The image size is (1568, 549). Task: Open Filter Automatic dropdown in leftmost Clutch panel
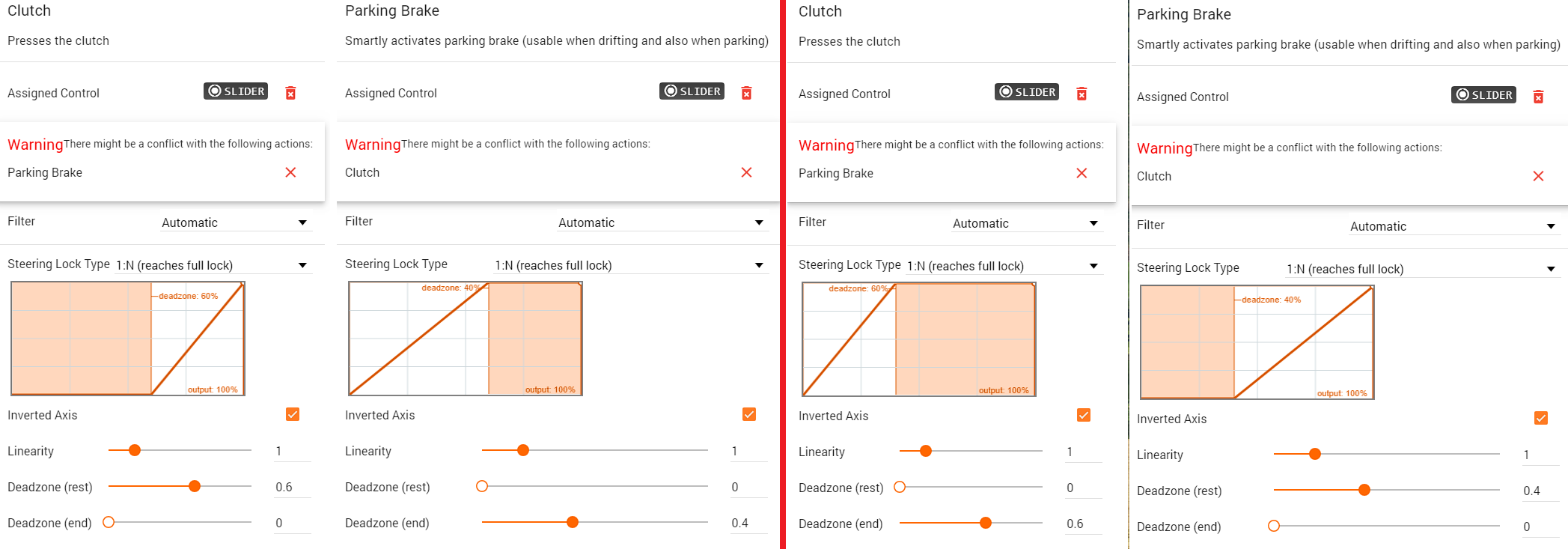(x=236, y=222)
